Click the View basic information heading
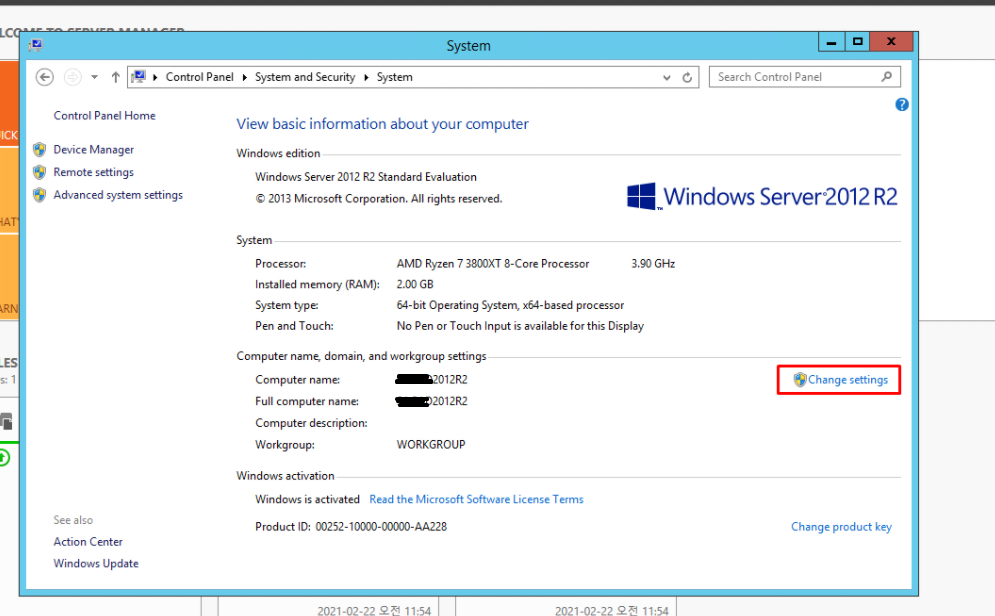Viewport: 995px width, 616px height. point(382,124)
